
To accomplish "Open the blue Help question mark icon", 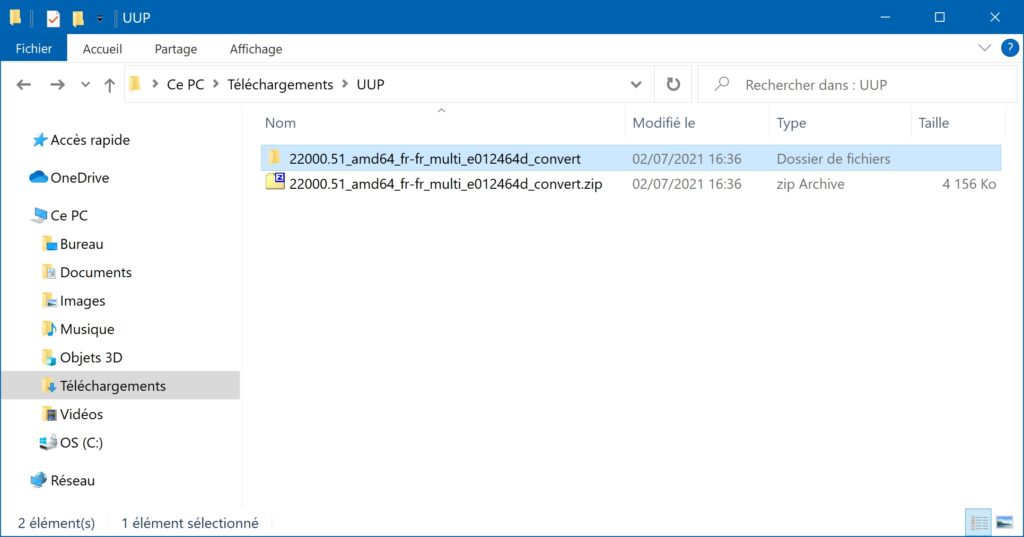I will tap(1010, 48).
